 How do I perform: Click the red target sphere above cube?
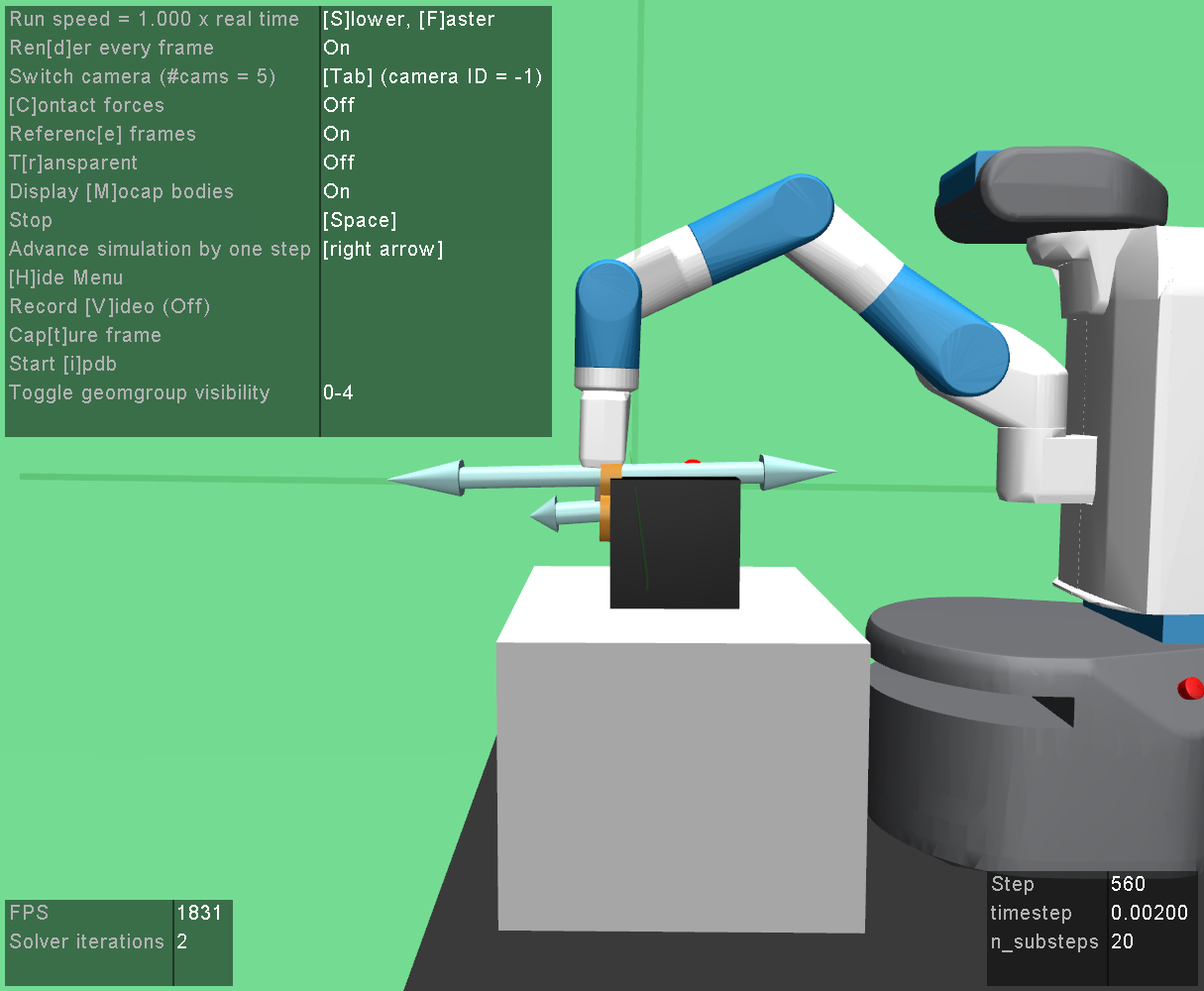(693, 462)
